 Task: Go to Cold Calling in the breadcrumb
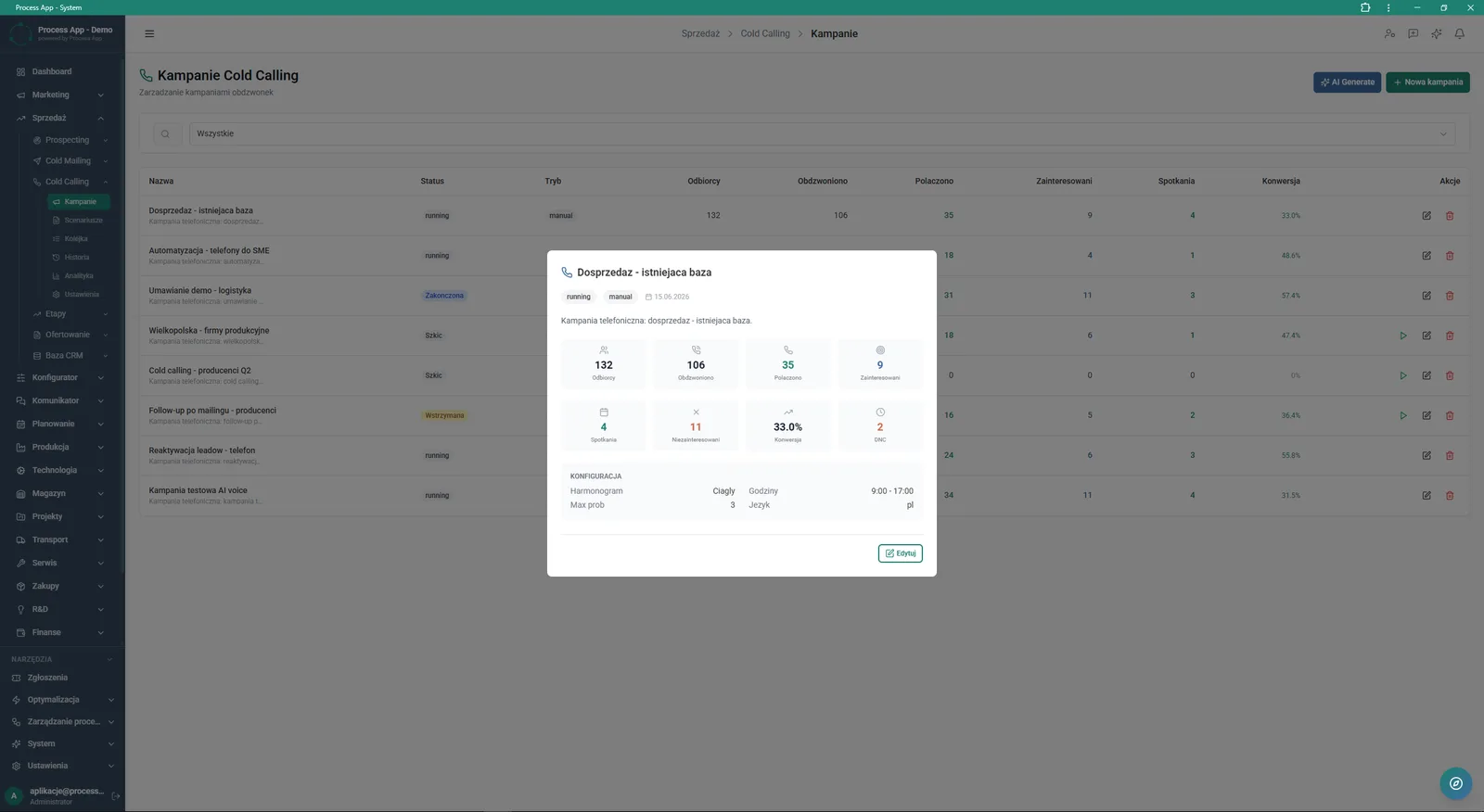point(765,33)
